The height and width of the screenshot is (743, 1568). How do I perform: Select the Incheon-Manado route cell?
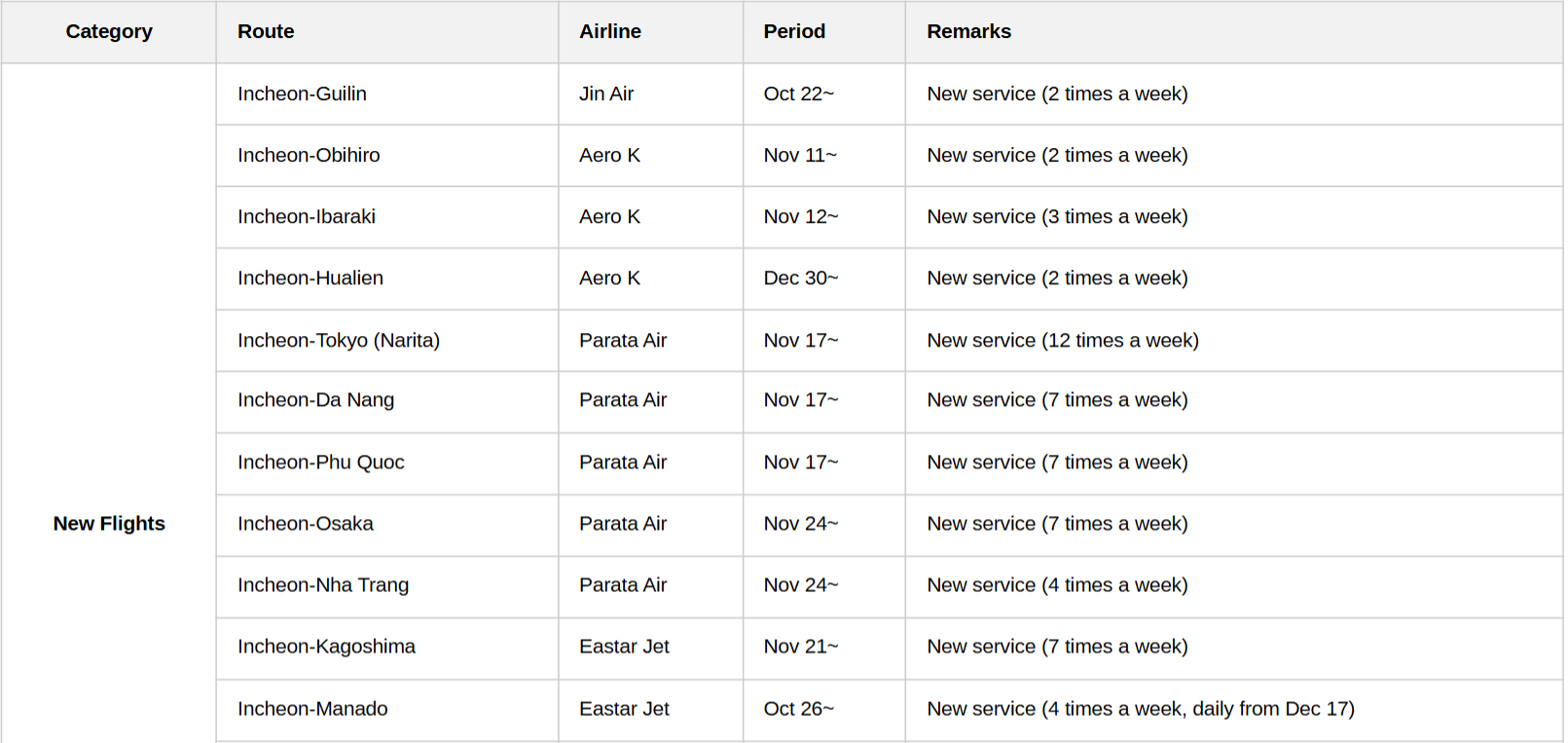312,708
